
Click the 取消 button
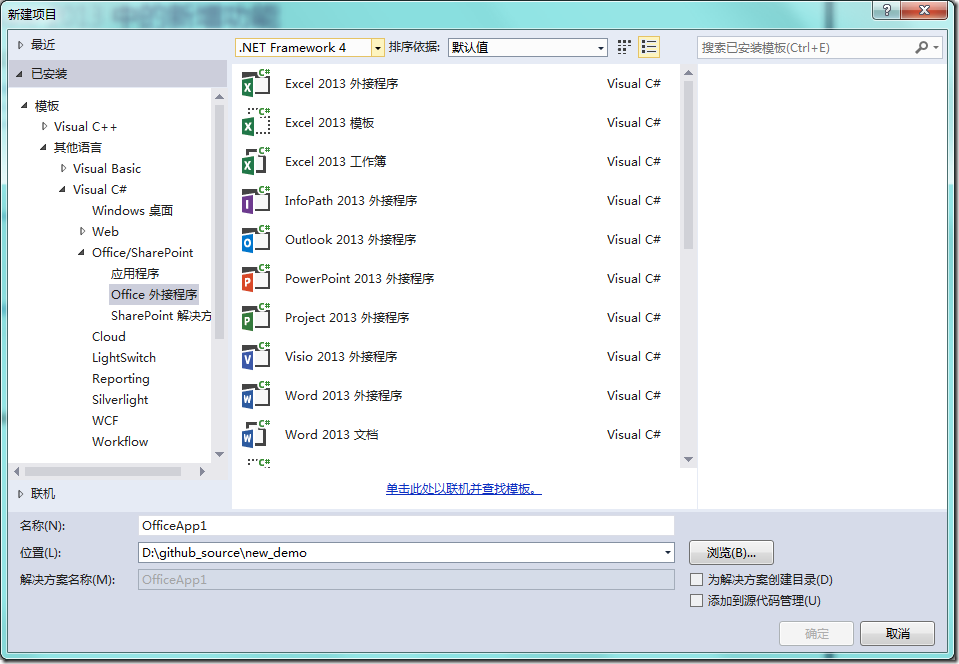pos(897,633)
